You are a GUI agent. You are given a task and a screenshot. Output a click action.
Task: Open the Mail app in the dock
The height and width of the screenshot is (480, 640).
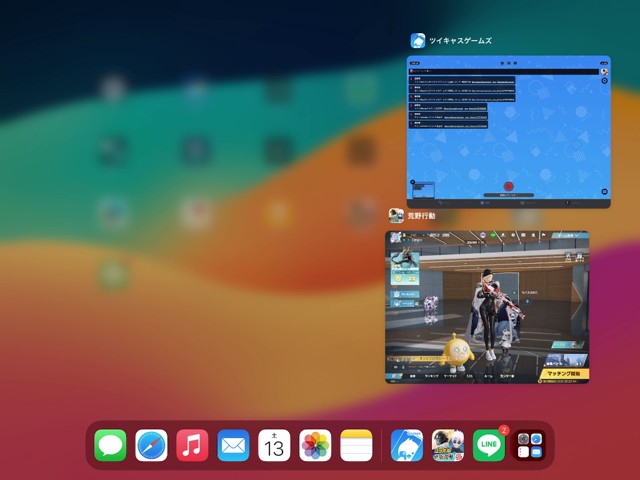pos(233,445)
